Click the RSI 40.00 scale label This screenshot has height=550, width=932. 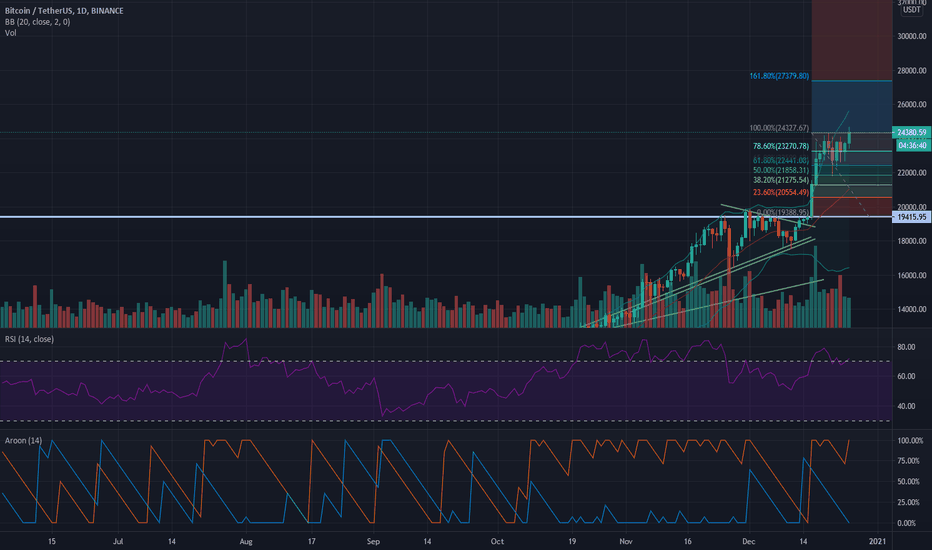coord(906,407)
